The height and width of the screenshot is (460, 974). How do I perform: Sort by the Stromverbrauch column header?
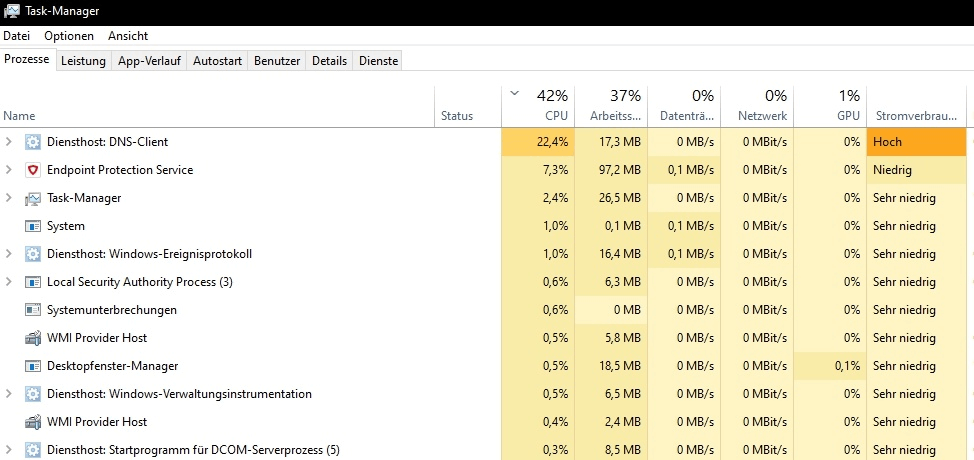tap(917, 106)
